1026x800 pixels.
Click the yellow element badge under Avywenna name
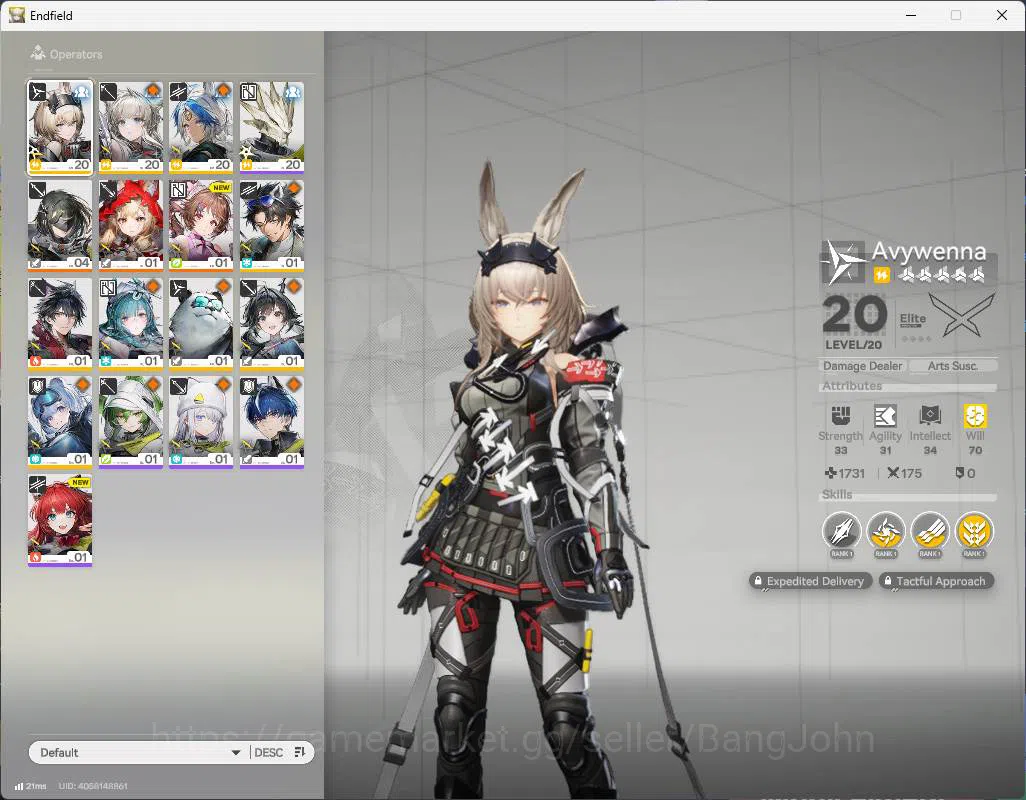click(881, 275)
